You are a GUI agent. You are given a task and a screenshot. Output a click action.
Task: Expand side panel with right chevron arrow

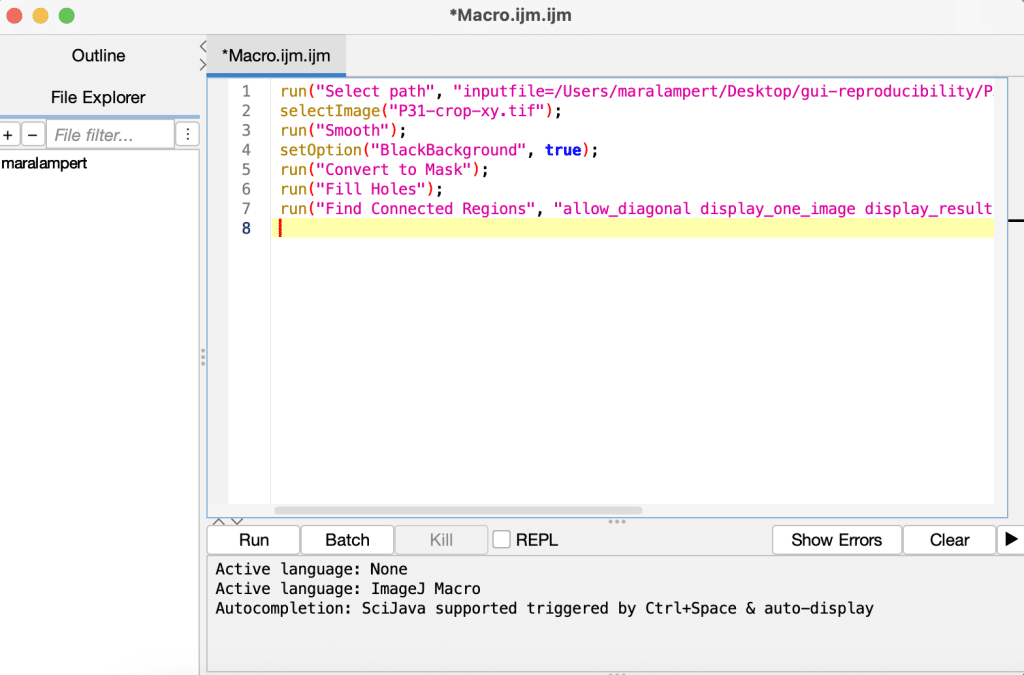point(203,64)
